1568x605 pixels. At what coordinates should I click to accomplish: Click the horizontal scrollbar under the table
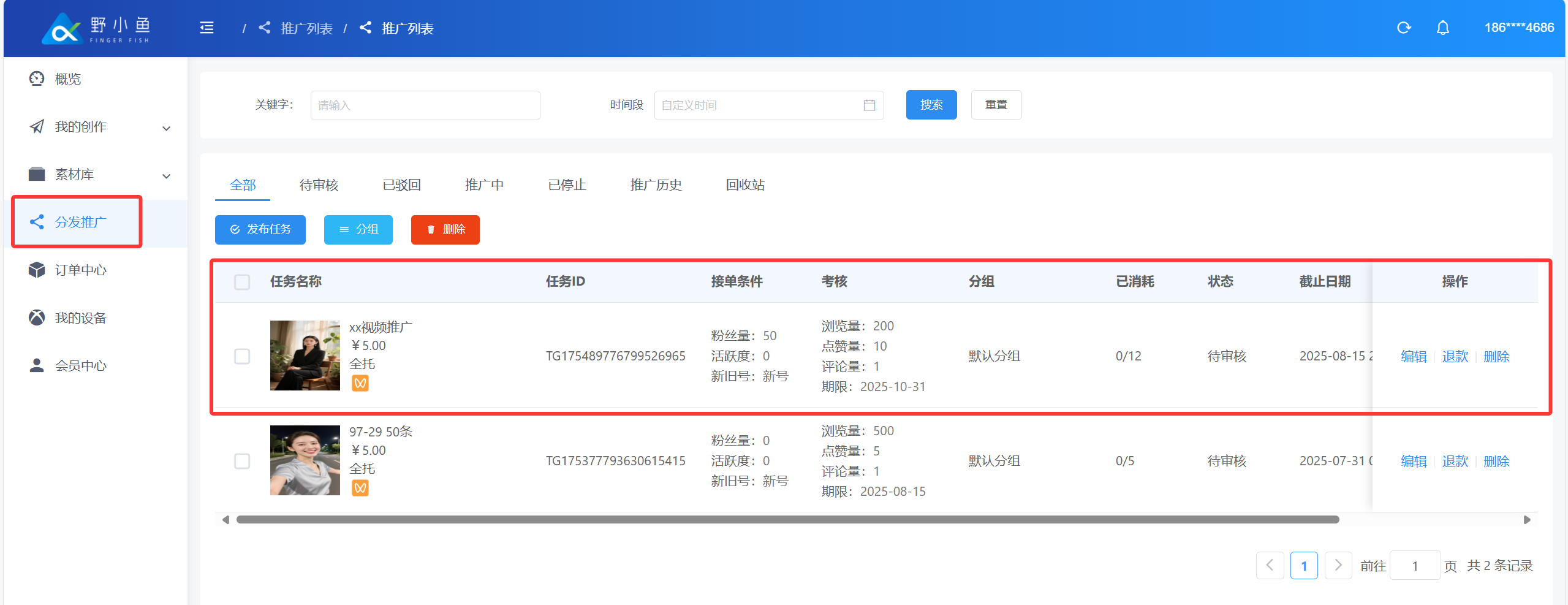(787, 520)
